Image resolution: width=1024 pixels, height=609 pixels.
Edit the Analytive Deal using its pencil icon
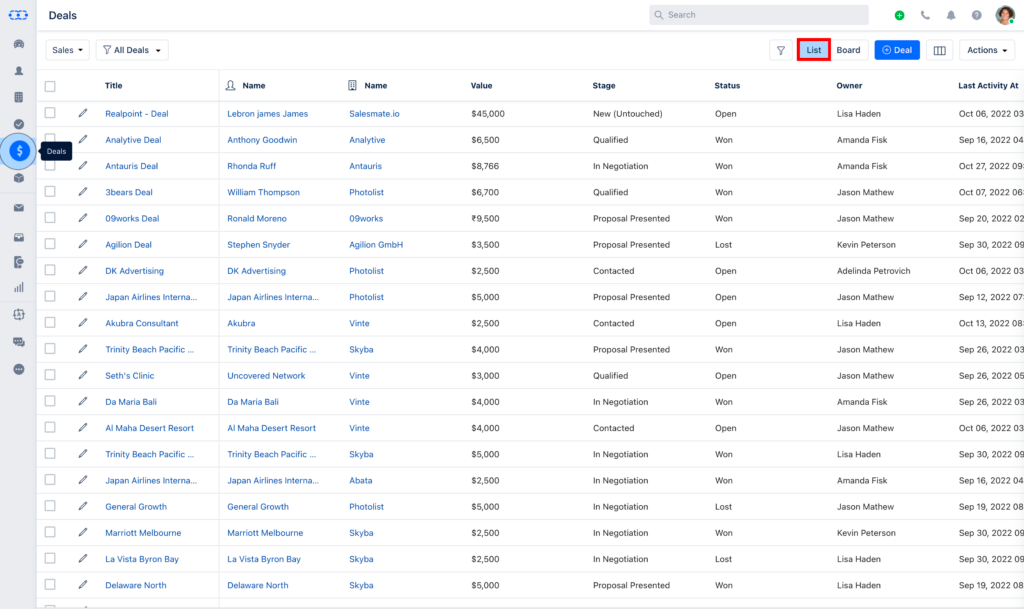83,140
